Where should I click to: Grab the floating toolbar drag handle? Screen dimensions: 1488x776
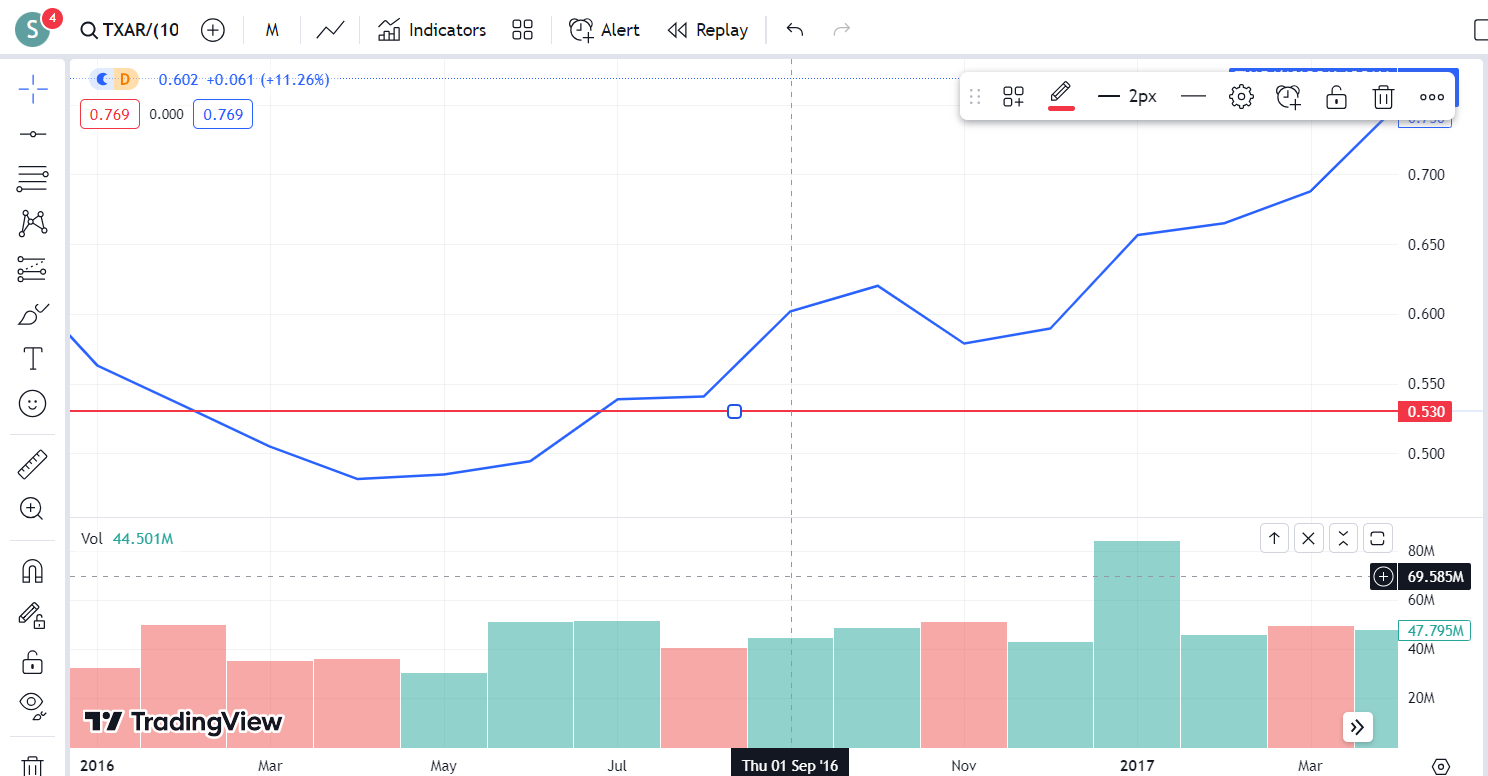pyautogui.click(x=976, y=97)
